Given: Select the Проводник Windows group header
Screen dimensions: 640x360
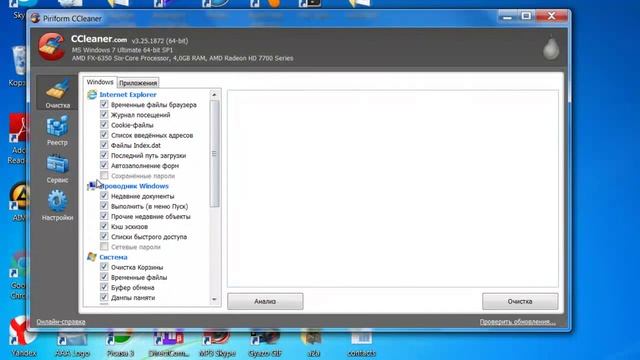Looking at the screenshot, I should (x=134, y=186).
